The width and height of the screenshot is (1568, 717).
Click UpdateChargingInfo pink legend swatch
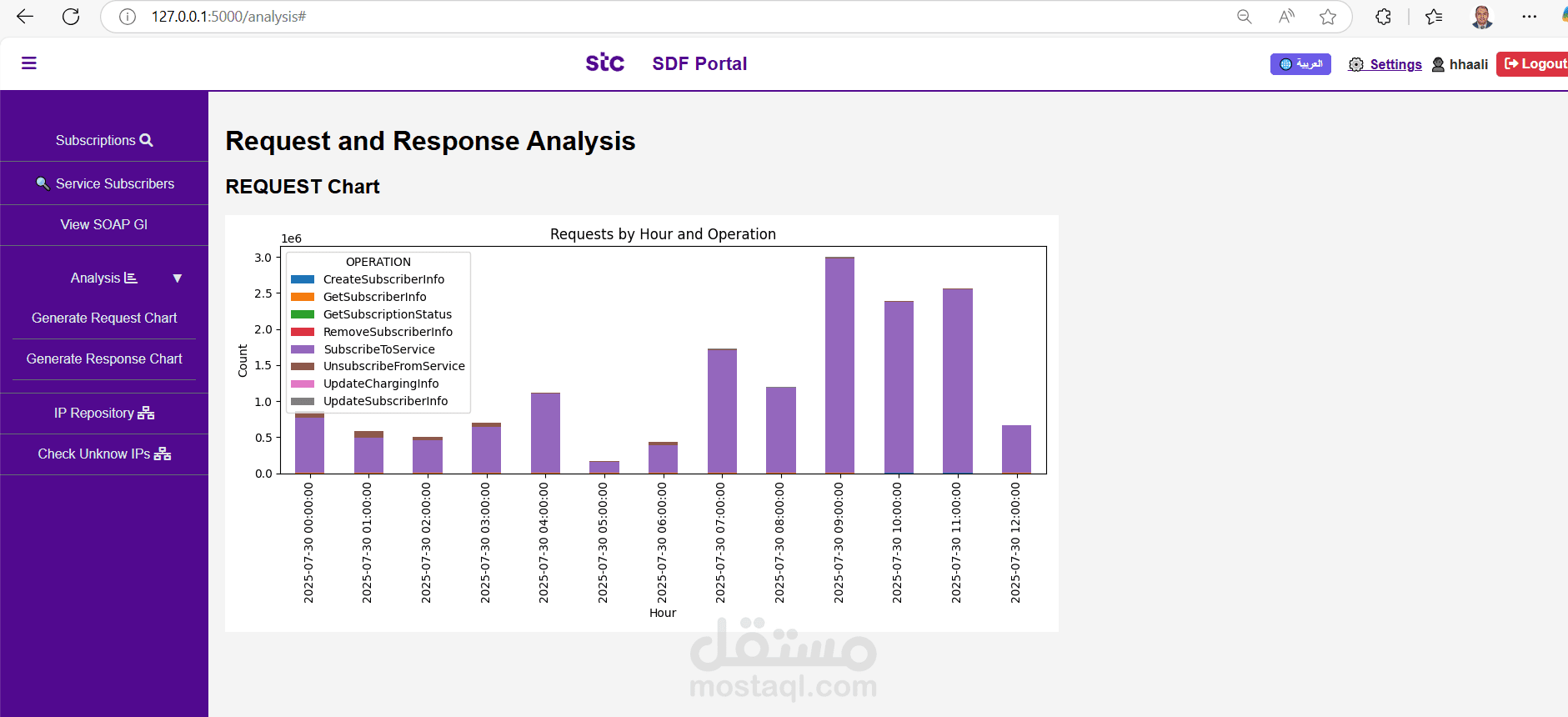(x=303, y=384)
